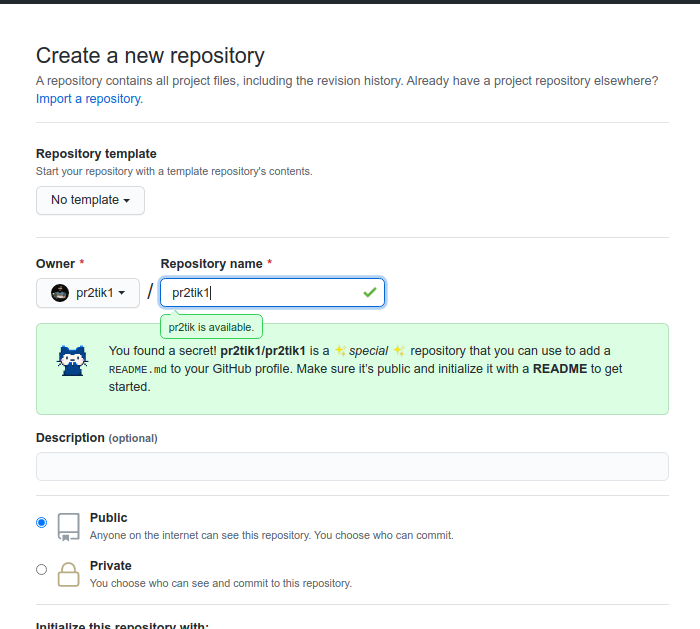Click 'Start your repository with a template' description
This screenshot has width=700, height=629.
coord(174,171)
